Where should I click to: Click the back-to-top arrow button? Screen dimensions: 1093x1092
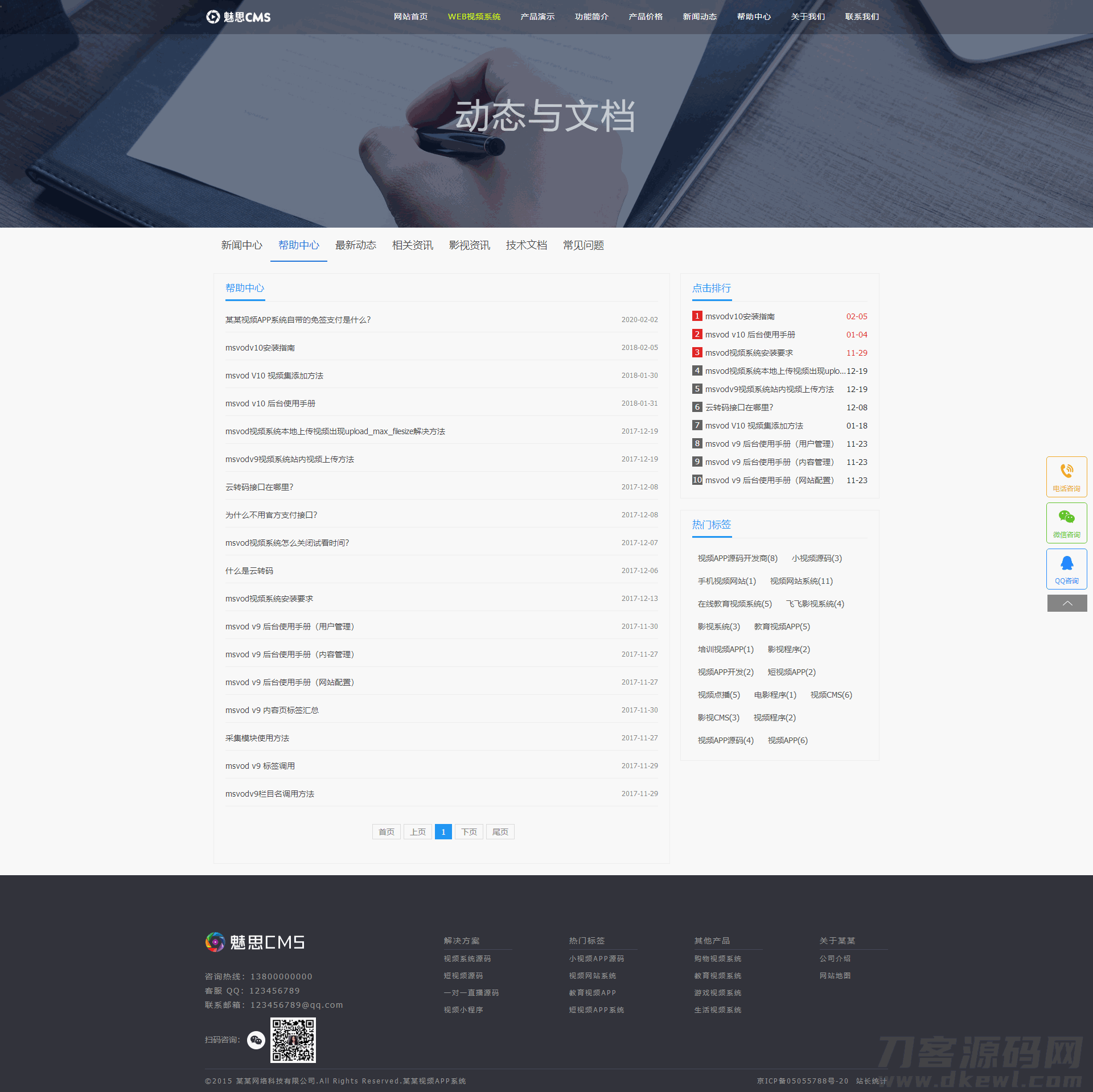click(1067, 603)
